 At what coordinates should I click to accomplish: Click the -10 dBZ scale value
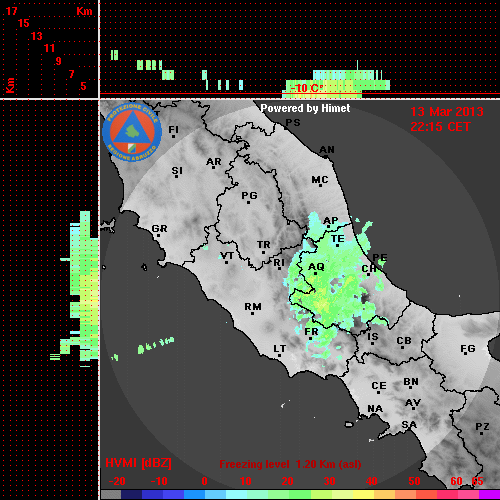159,481
